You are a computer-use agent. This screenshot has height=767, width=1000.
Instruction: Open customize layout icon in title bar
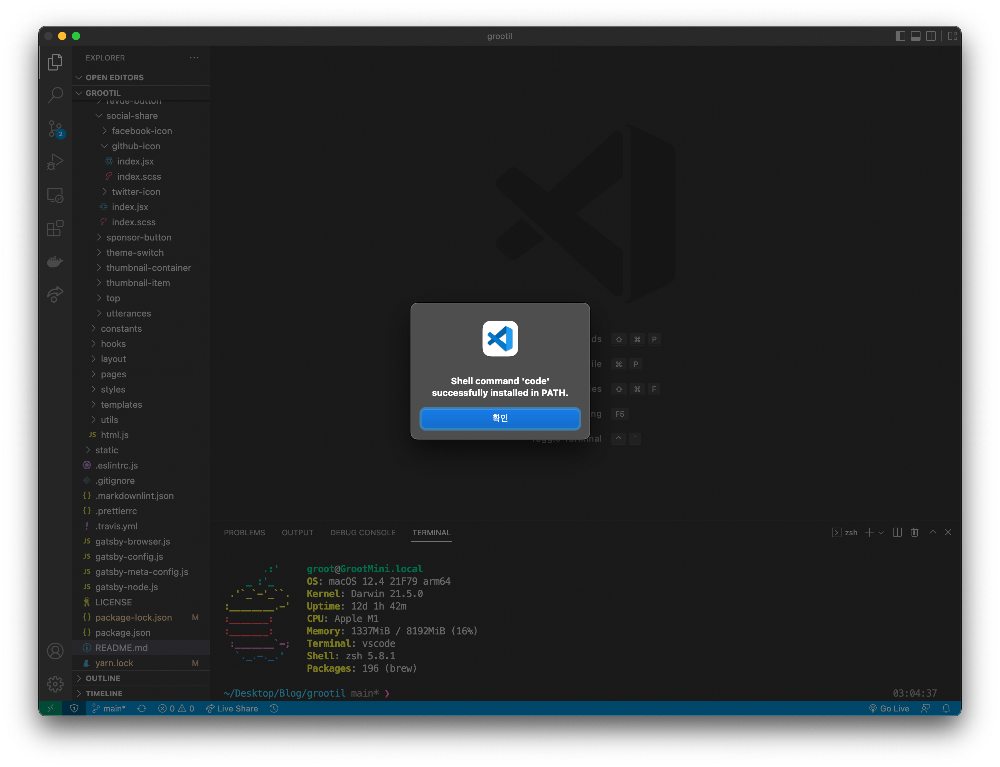952,36
